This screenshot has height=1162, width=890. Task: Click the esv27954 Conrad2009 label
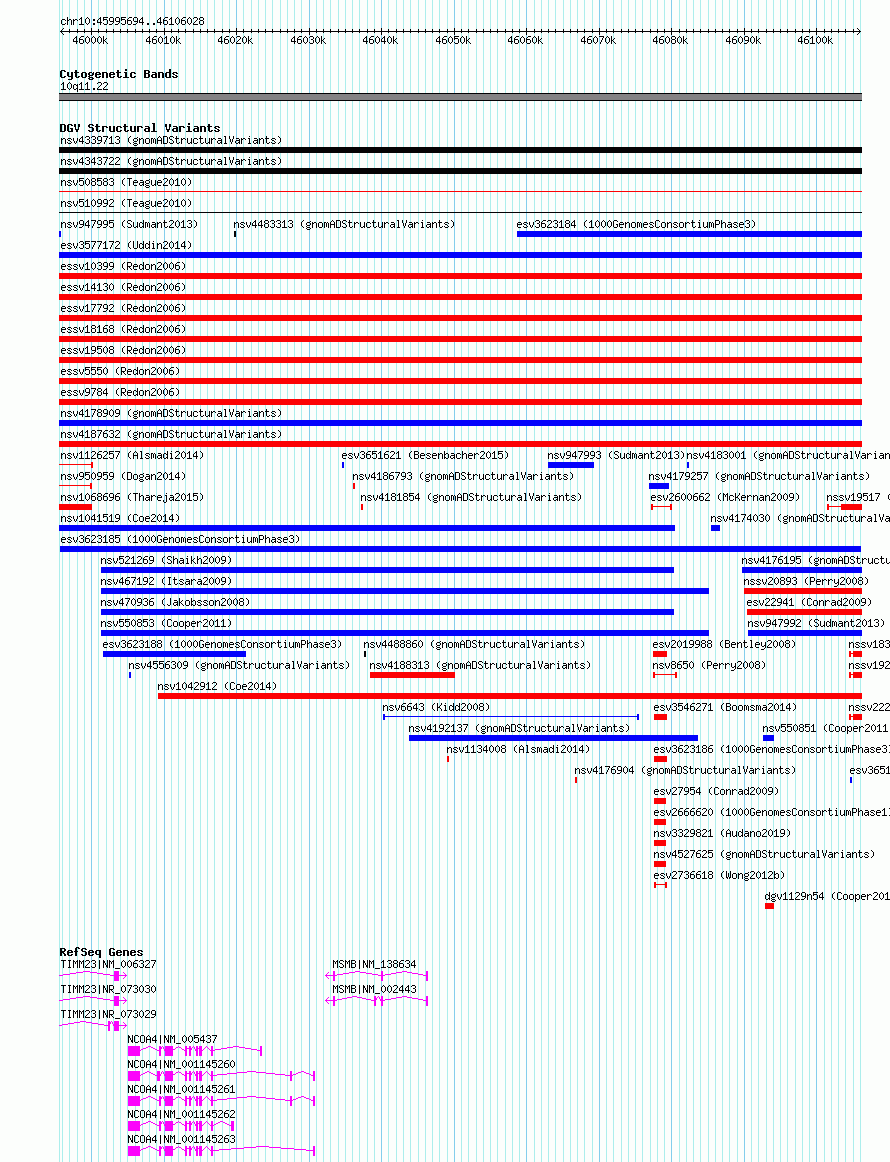[x=716, y=791]
